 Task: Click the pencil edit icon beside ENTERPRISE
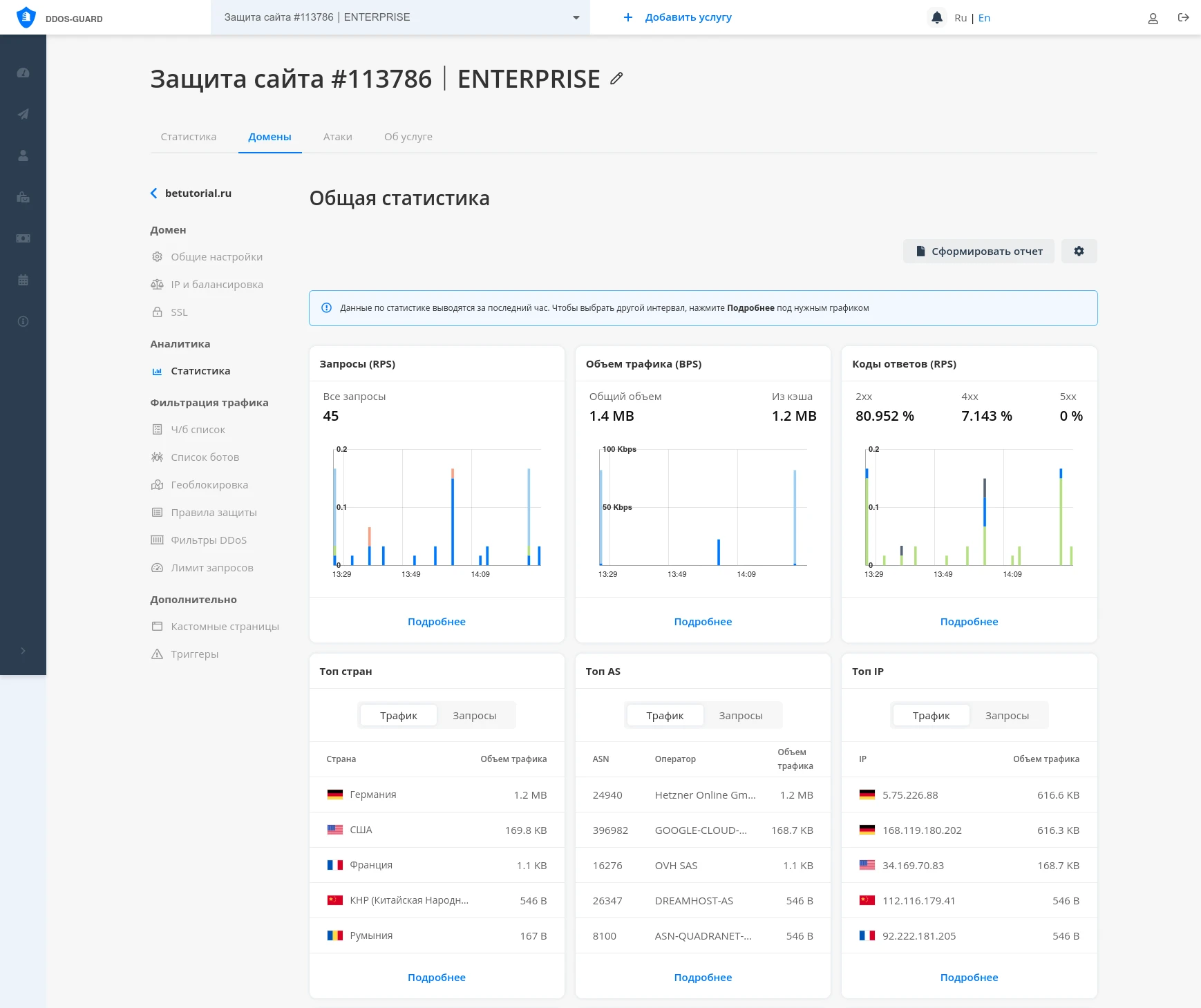616,79
